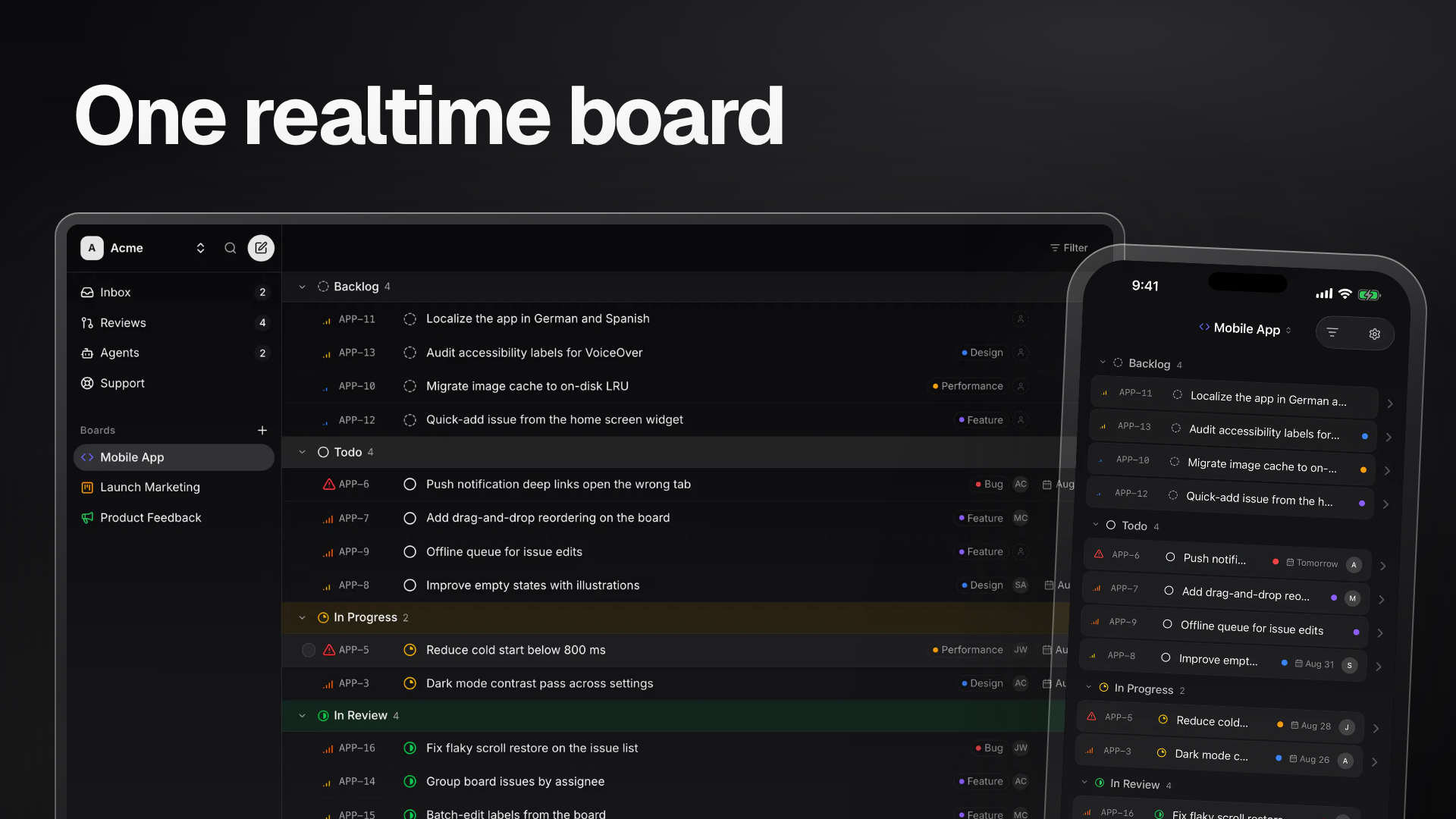This screenshot has width=1456, height=819.
Task: Click the filter icon on phone
Action: (x=1332, y=332)
